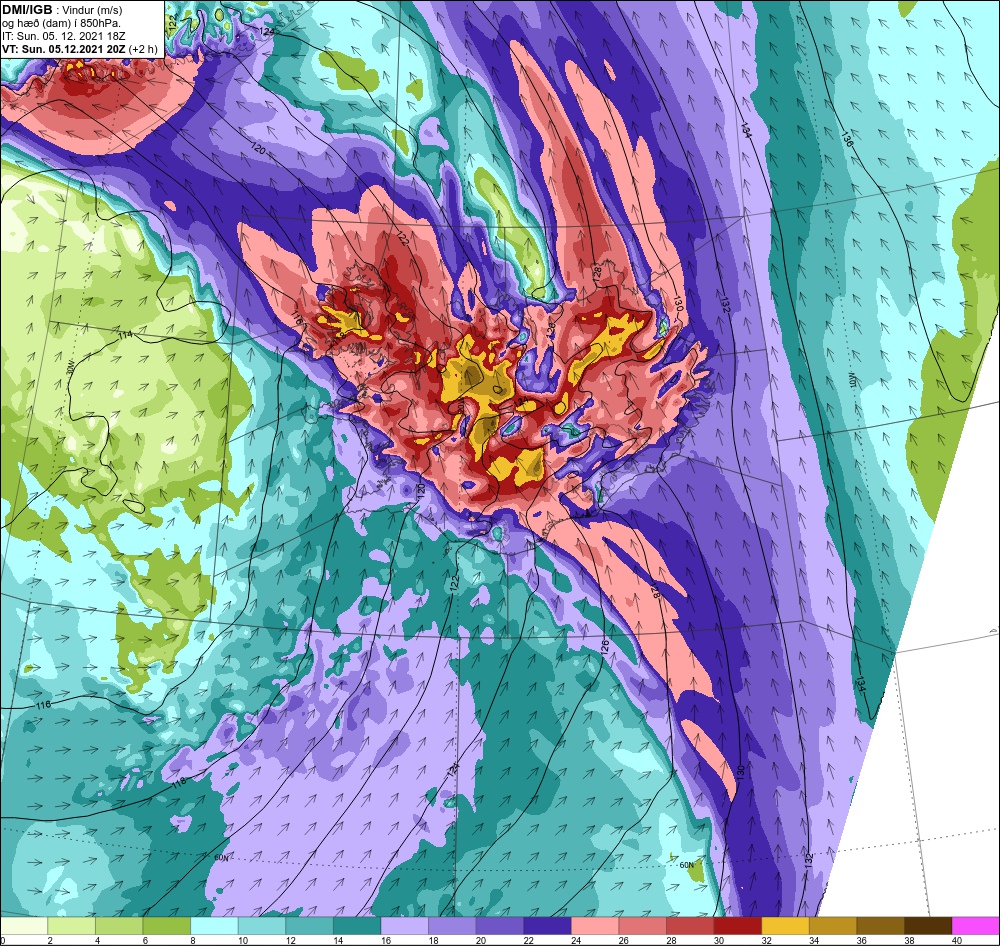Pick the legend tick label 20

pos(480,940)
